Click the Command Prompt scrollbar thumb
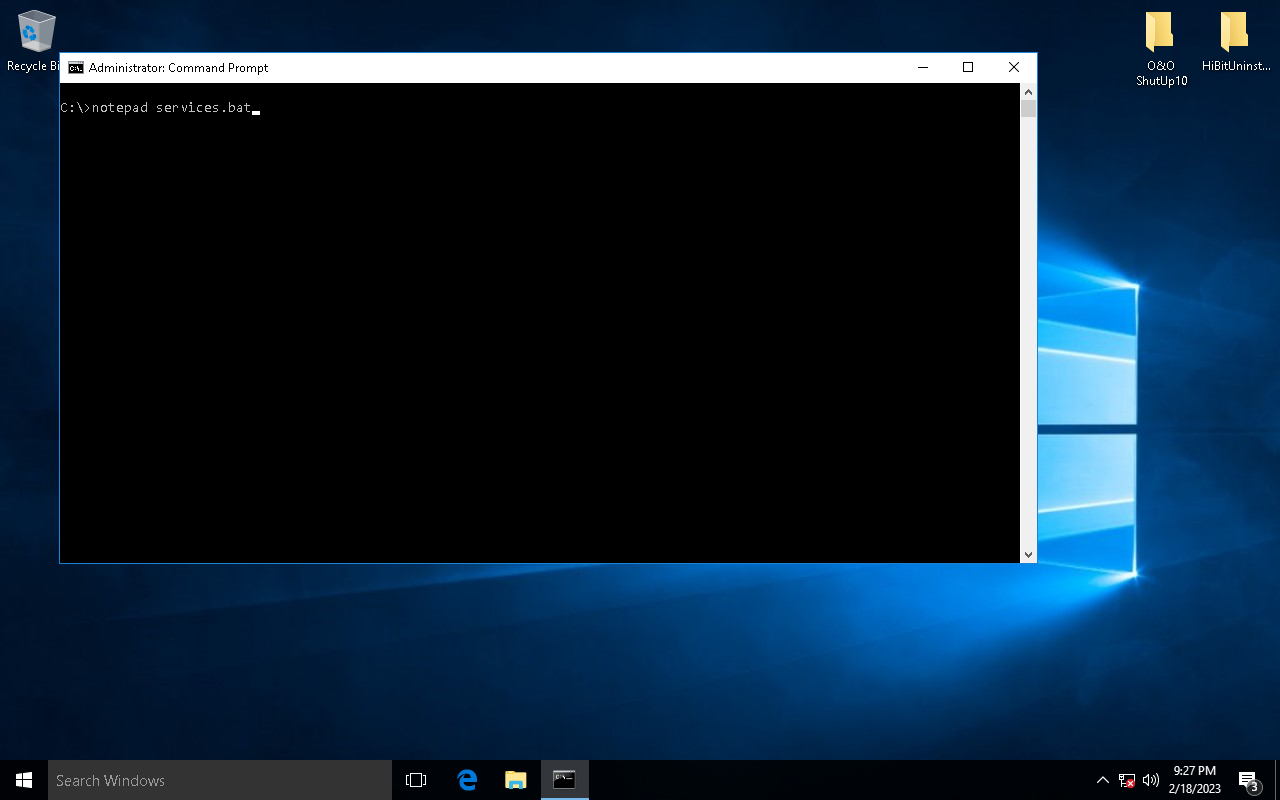 1028,109
